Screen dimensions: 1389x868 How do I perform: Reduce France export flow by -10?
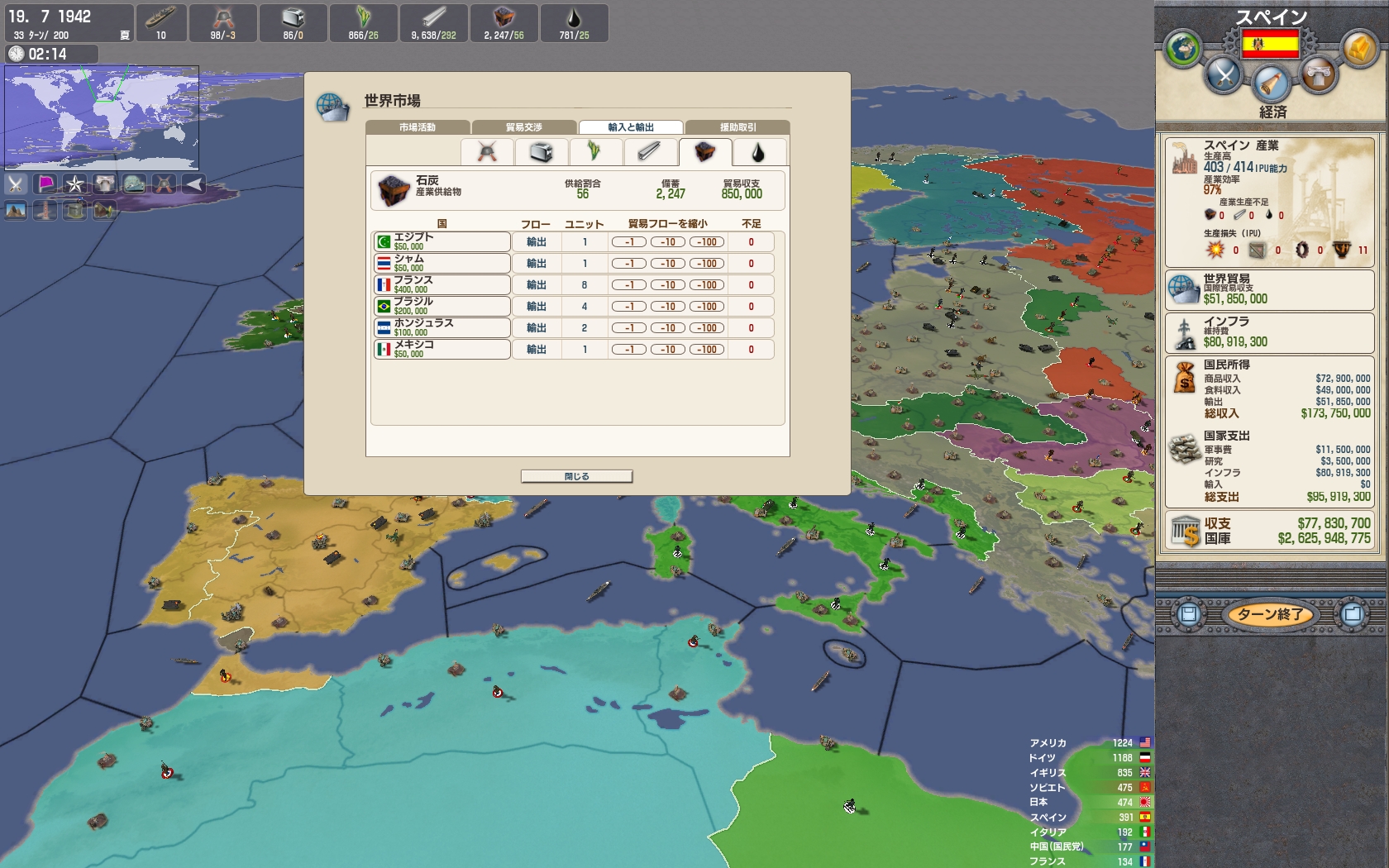668,285
